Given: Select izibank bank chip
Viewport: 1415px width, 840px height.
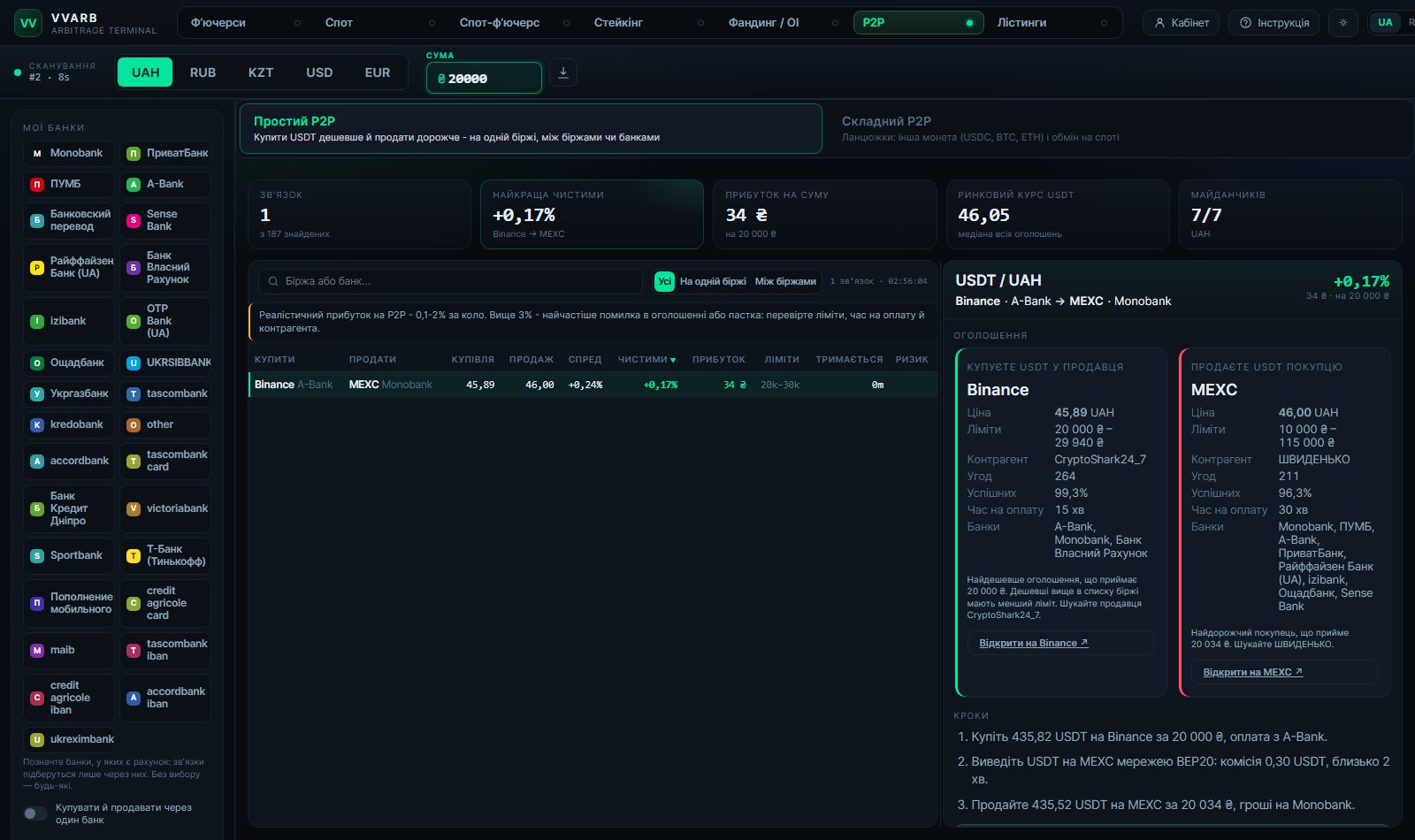Looking at the screenshot, I should [x=69, y=321].
